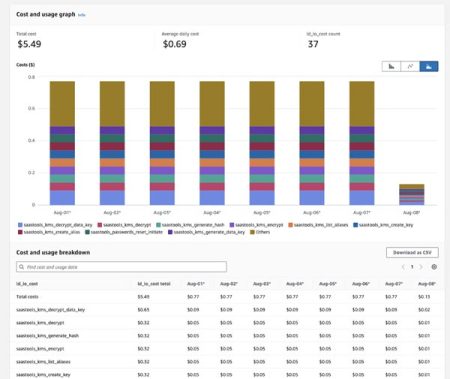The width and height of the screenshot is (450, 379).
Task: Click the Download as CSV button
Action: pyautogui.click(x=412, y=252)
